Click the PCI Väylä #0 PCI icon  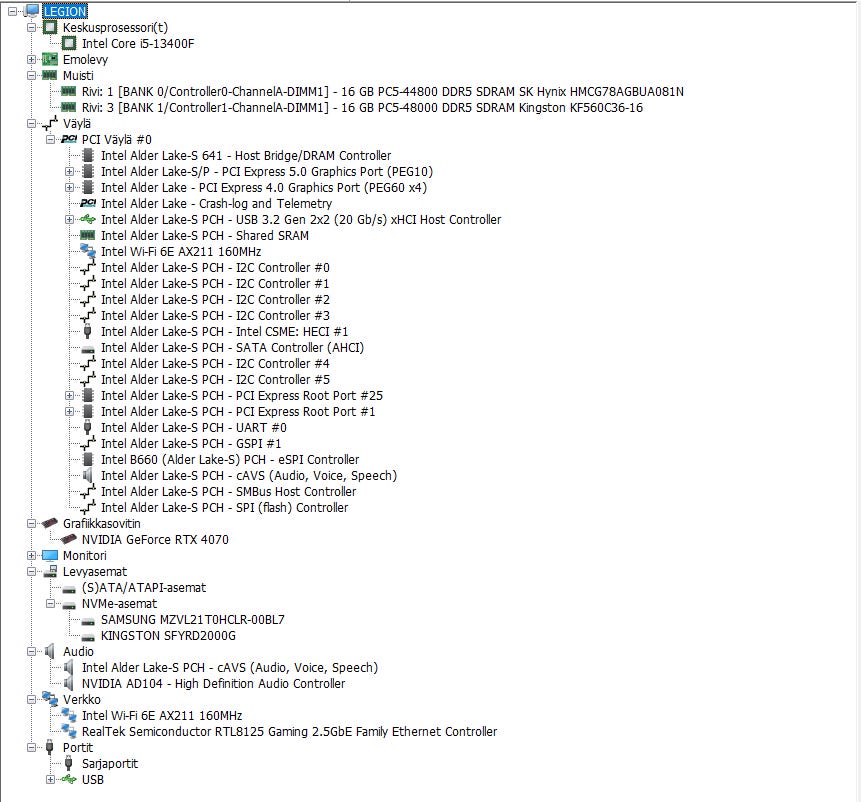click(69, 139)
